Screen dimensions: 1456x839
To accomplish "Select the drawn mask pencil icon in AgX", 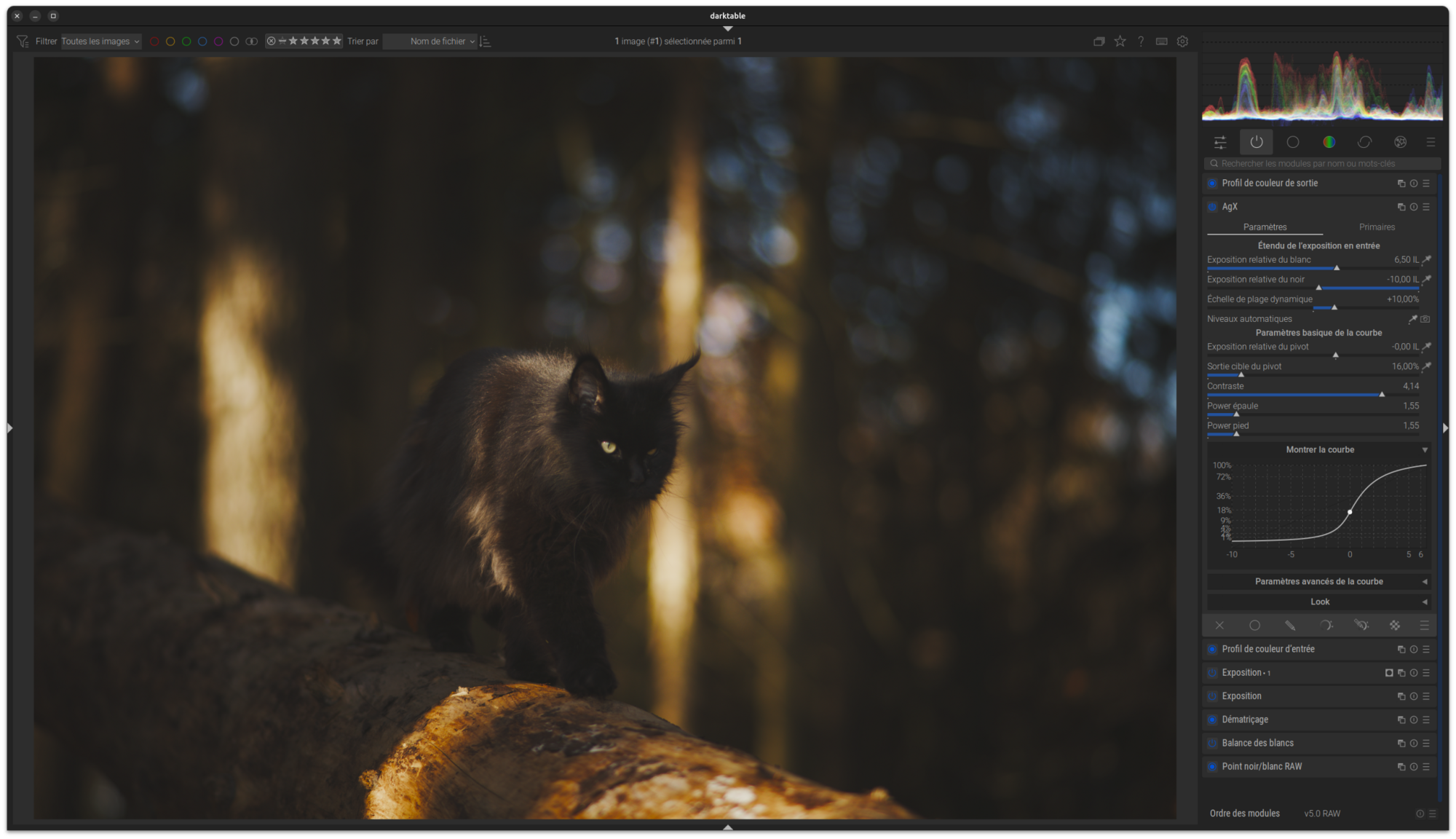I will 1290,626.
